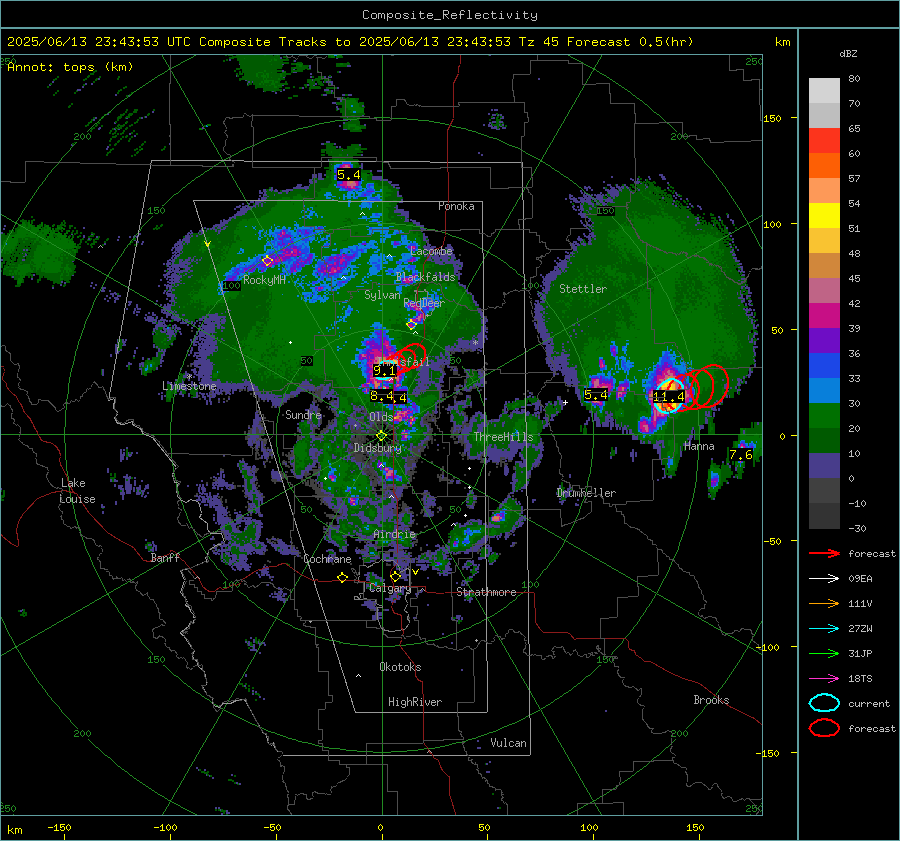The height and width of the screenshot is (841, 900).
Task: Click the Lake Louise label
Action: 77,491
